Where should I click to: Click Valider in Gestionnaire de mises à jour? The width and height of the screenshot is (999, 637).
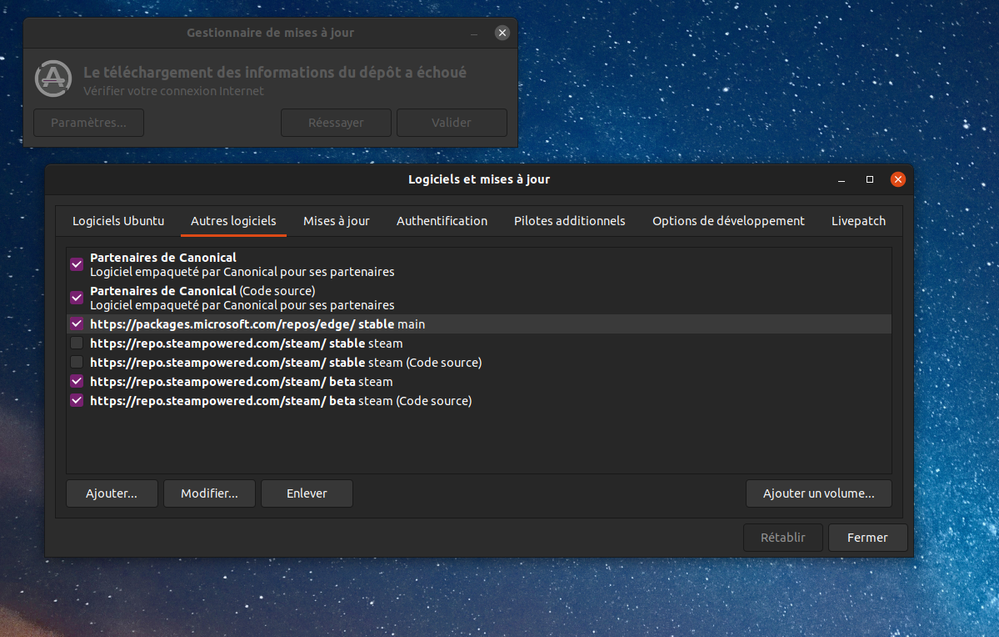point(452,122)
